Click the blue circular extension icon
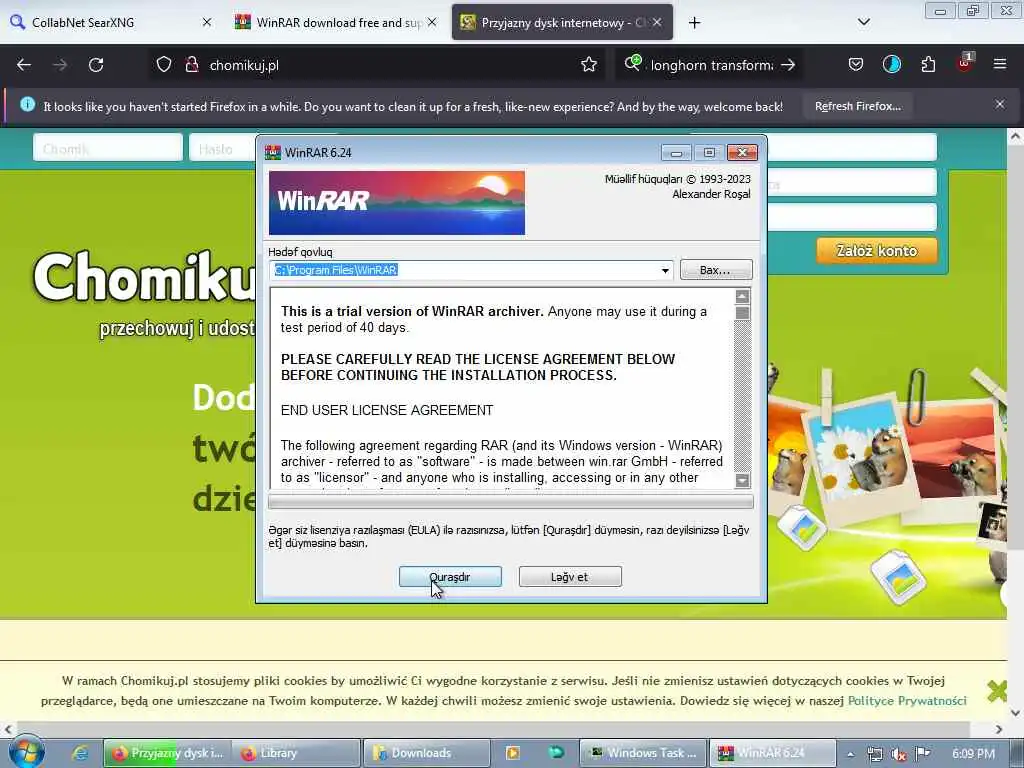 tap(891, 64)
